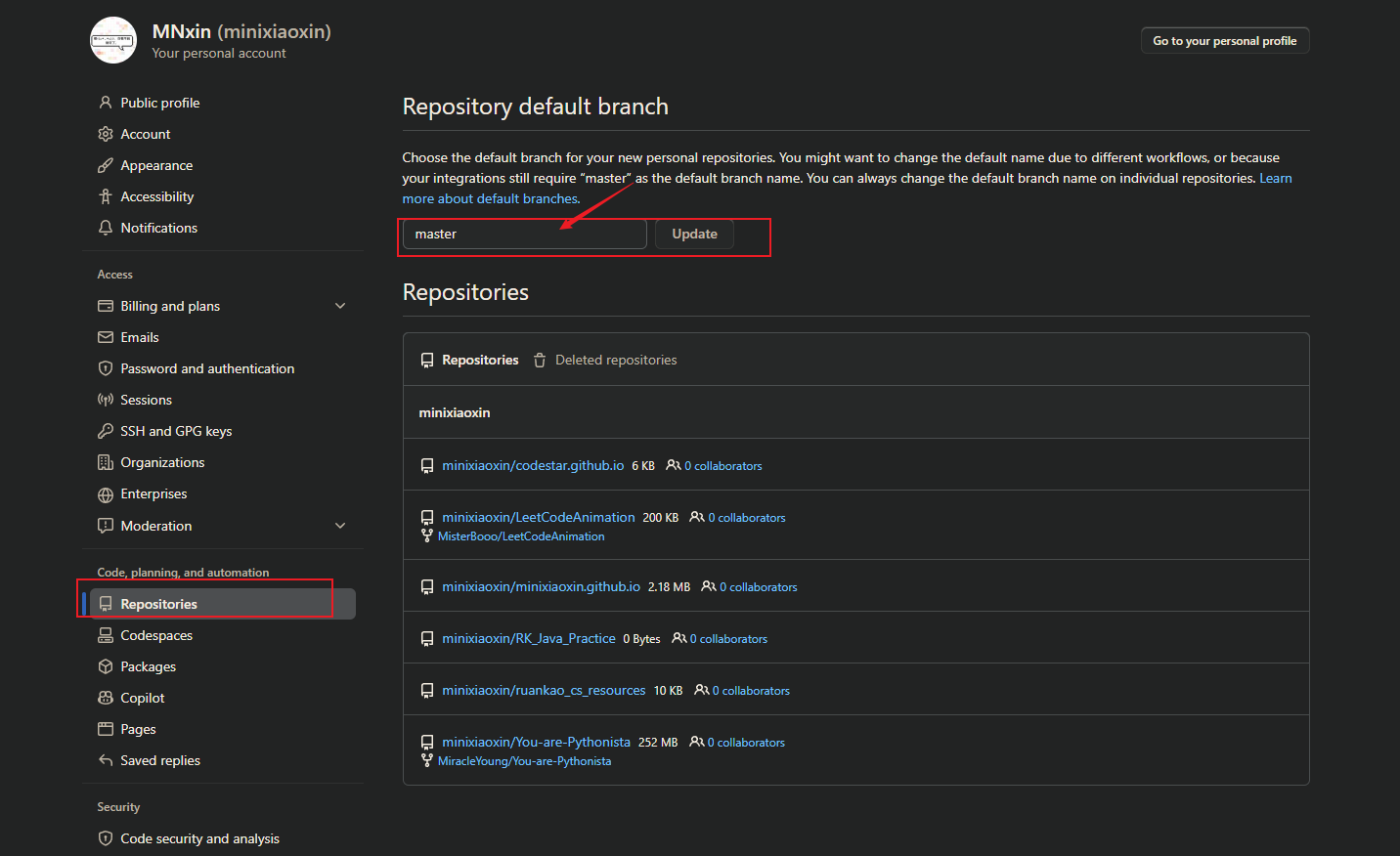
Task: Click the Organizations building icon
Action: [x=106, y=462]
